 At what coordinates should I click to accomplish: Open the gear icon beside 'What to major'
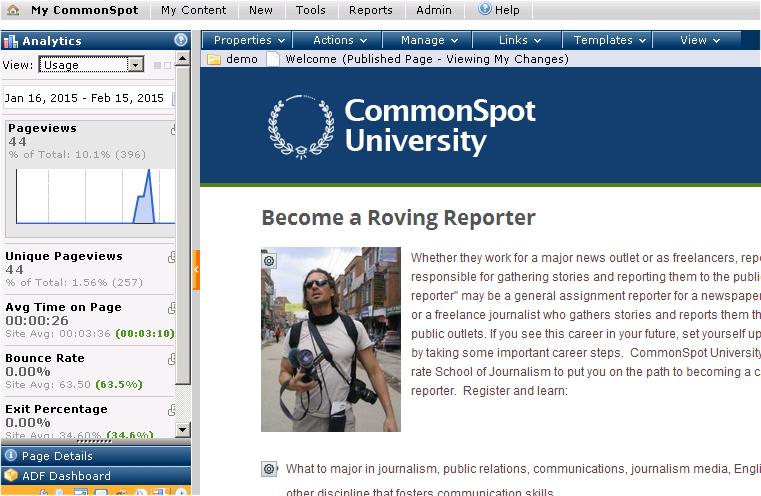[269, 469]
